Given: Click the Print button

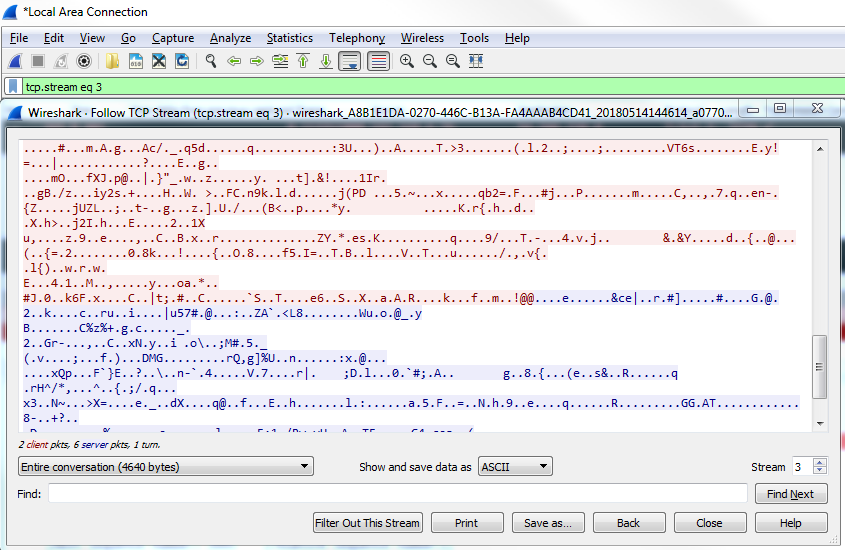Looking at the screenshot, I should point(467,523).
